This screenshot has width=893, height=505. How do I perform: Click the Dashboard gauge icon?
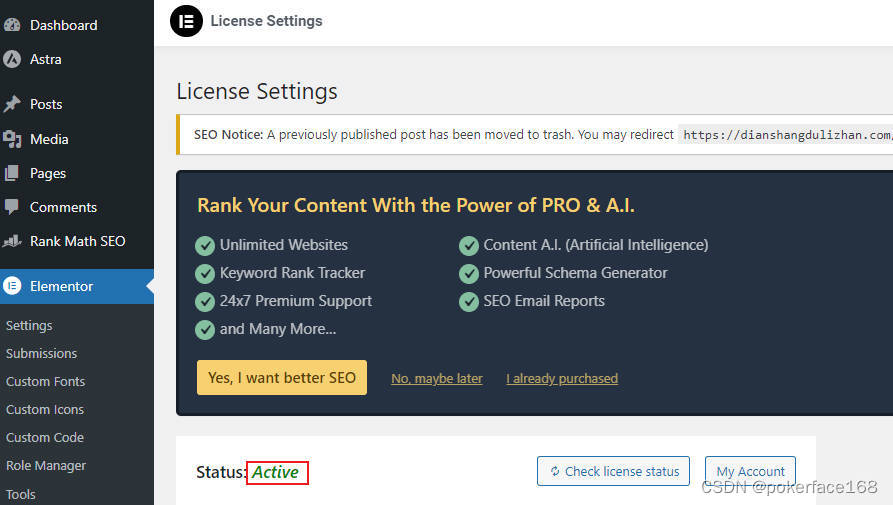[x=12, y=25]
